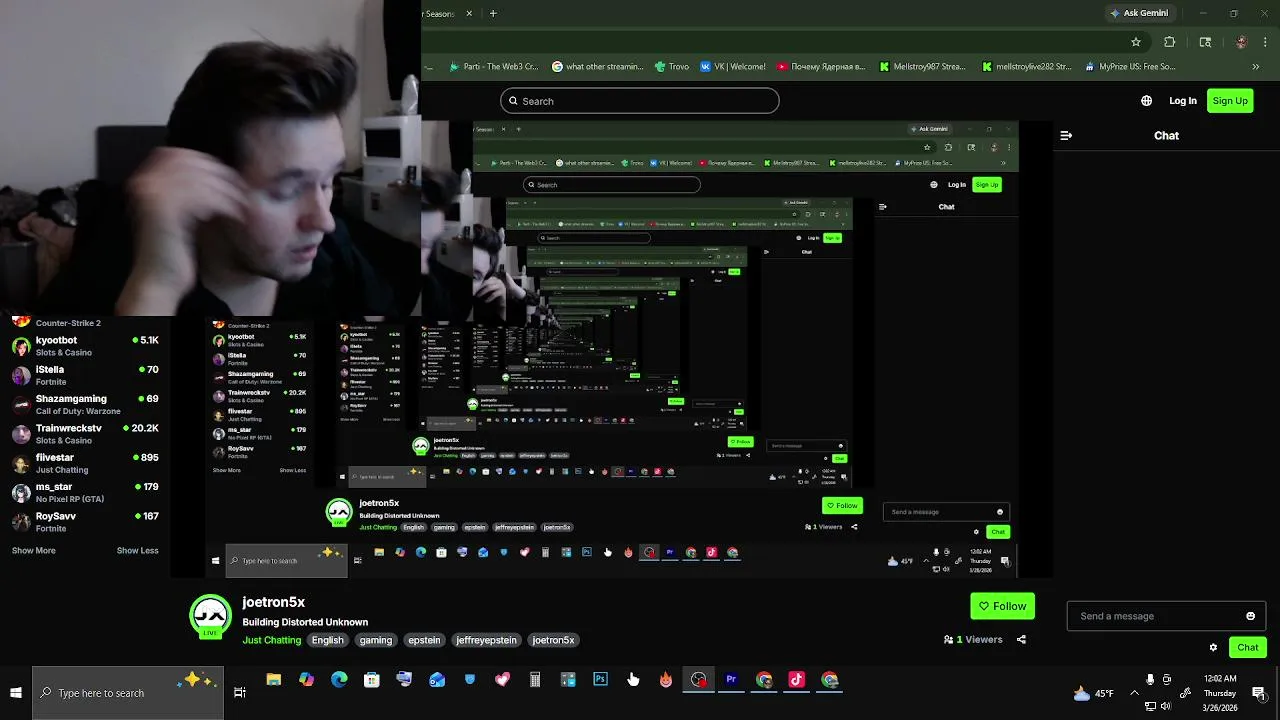
Task: Click the green Chat send button
Action: pos(1247,647)
